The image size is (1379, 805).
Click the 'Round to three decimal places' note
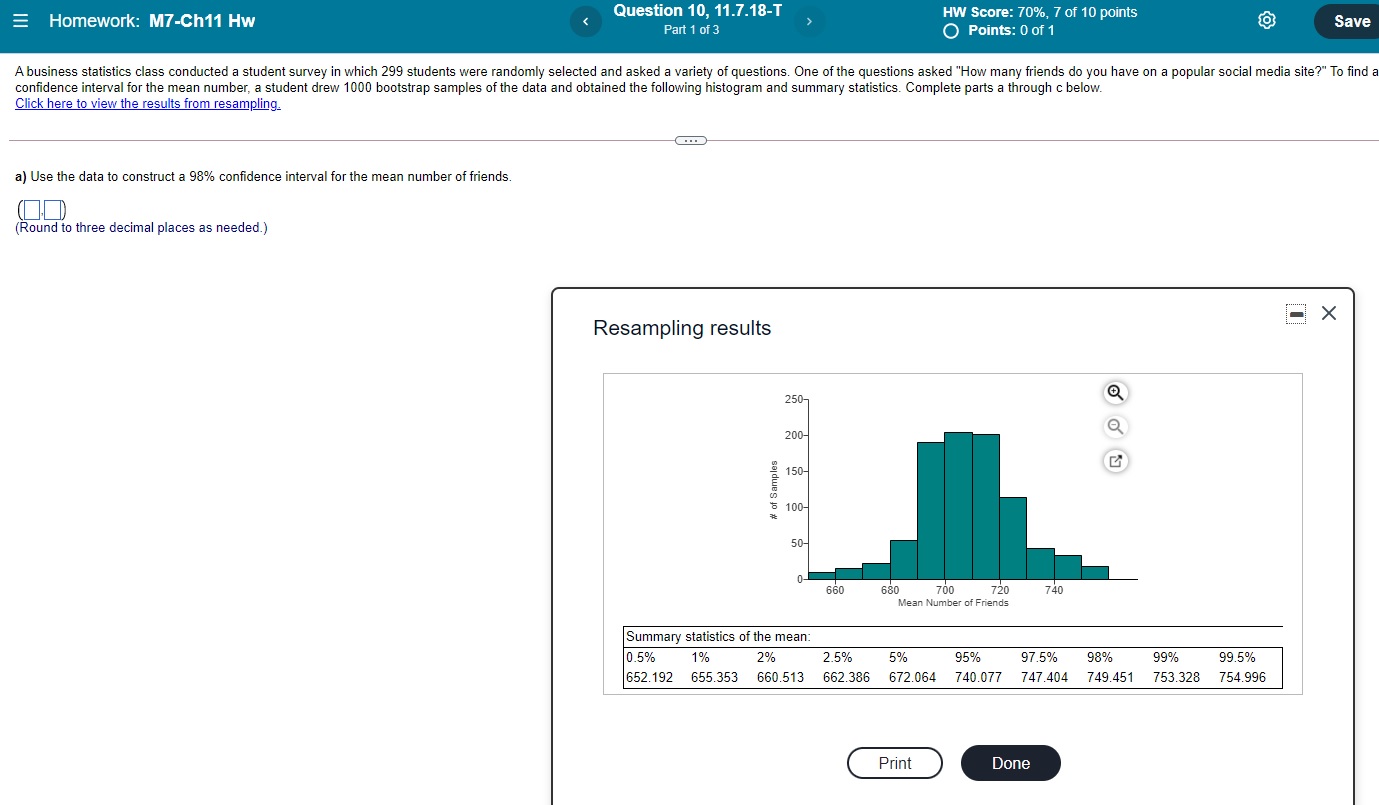[141, 228]
